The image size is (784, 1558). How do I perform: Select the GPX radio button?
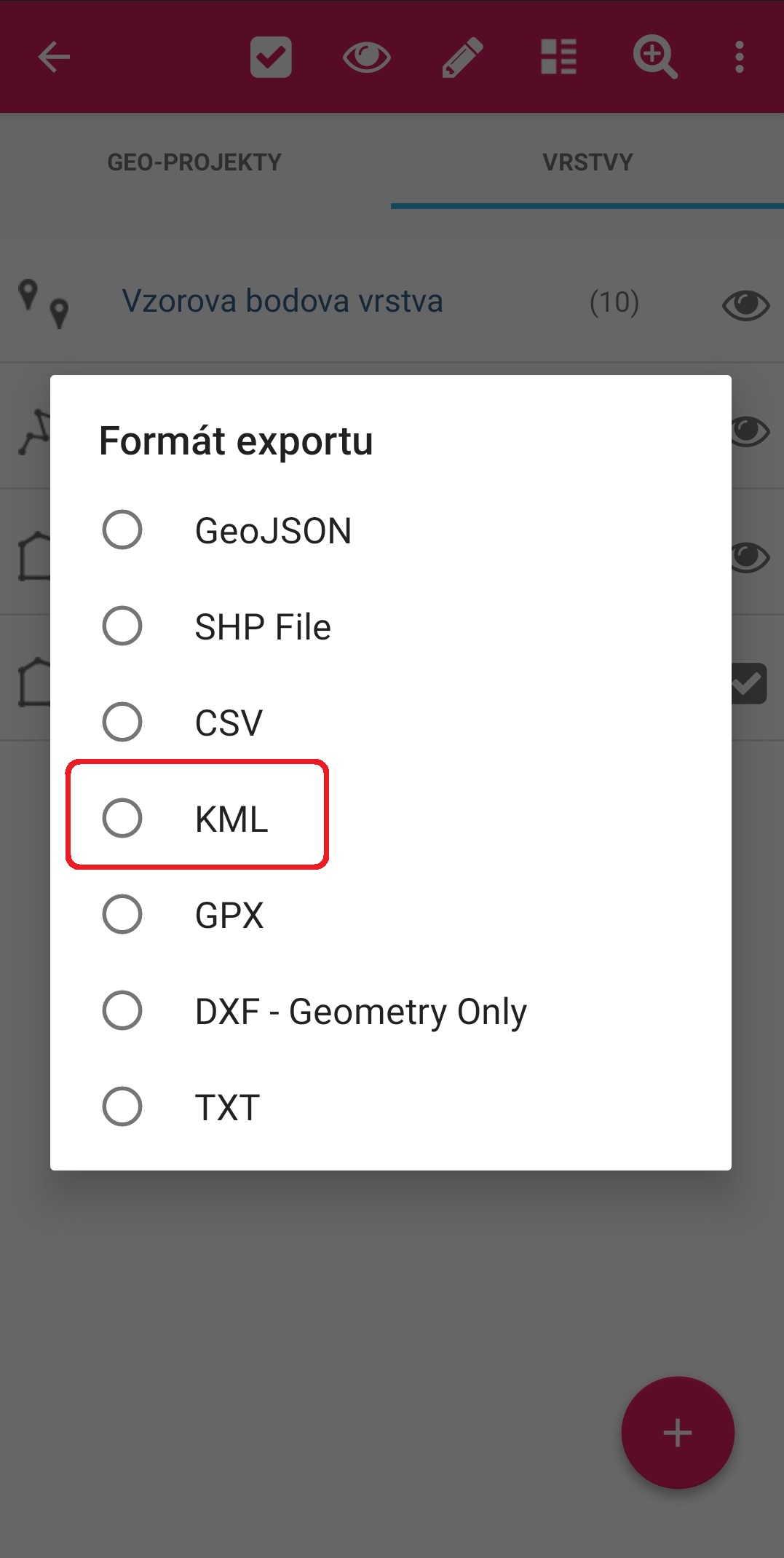point(391,914)
